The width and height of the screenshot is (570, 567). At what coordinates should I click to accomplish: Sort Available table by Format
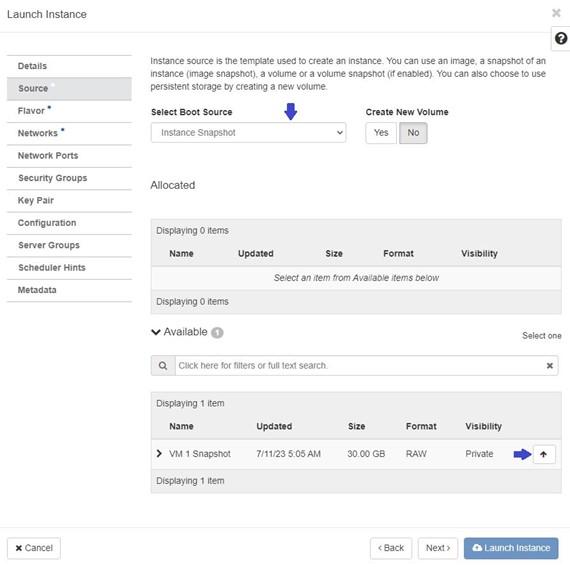tap(421, 426)
